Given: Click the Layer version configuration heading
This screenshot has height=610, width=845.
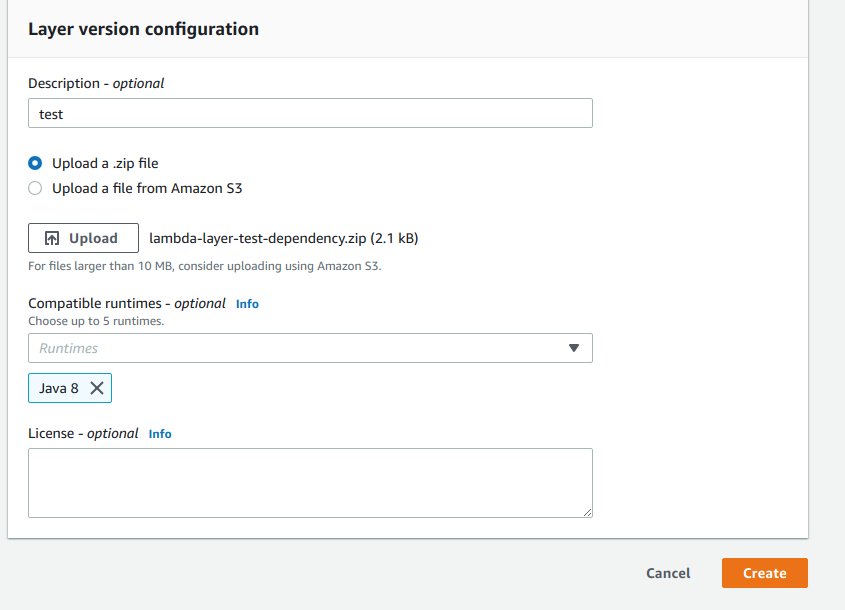Looking at the screenshot, I should tap(143, 29).
